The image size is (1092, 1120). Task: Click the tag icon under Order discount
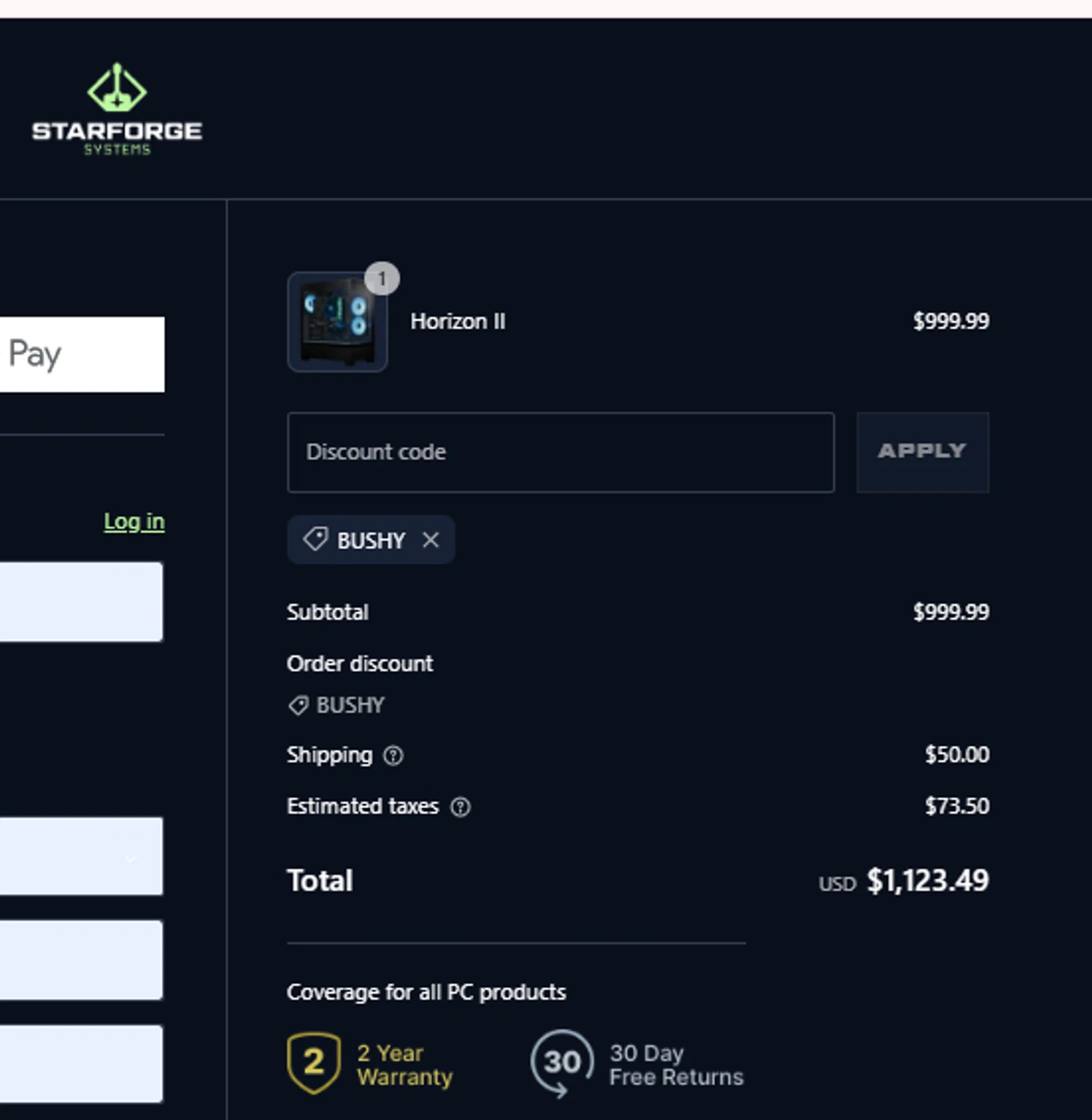click(299, 706)
